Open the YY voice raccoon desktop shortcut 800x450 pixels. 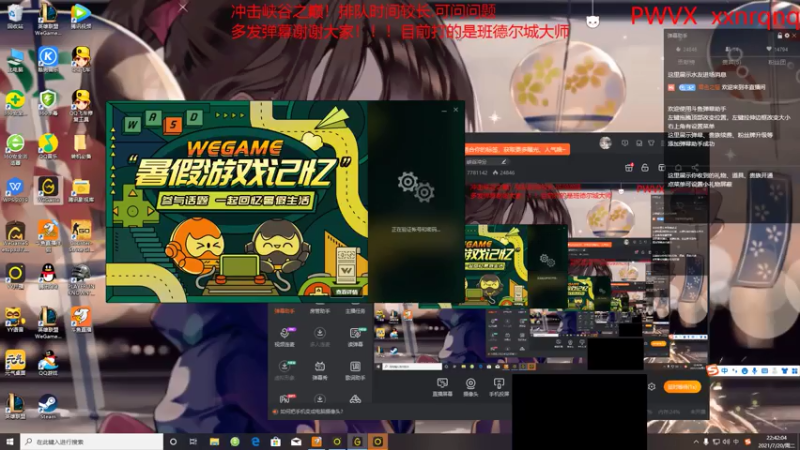[x=15, y=320]
